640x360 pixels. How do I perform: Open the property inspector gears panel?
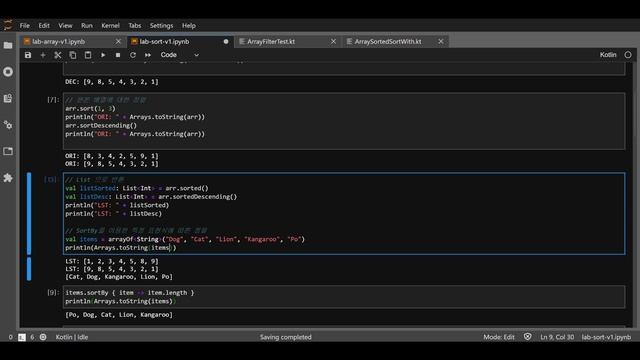point(8,125)
